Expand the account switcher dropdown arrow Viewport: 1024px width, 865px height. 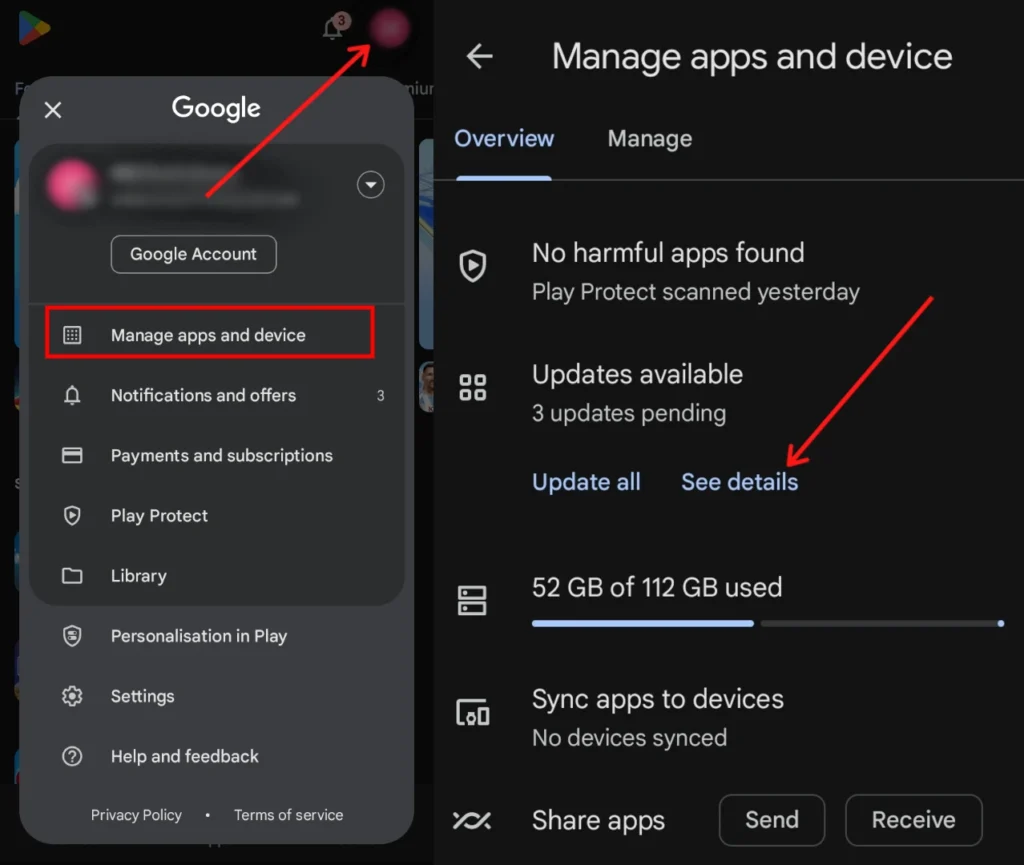[371, 185]
